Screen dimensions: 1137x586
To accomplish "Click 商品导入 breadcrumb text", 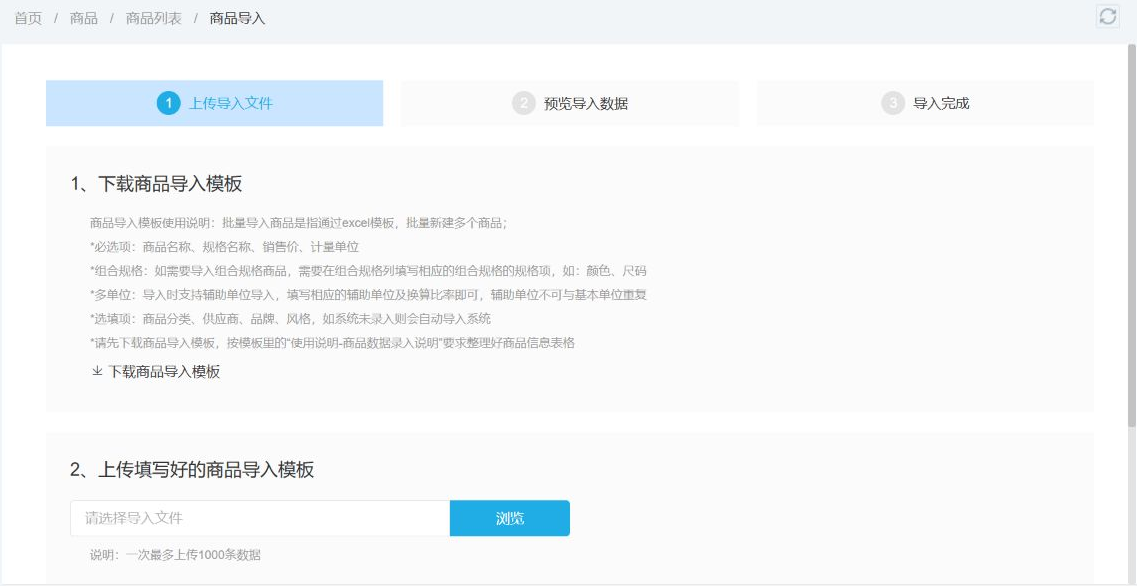I will [x=237, y=18].
